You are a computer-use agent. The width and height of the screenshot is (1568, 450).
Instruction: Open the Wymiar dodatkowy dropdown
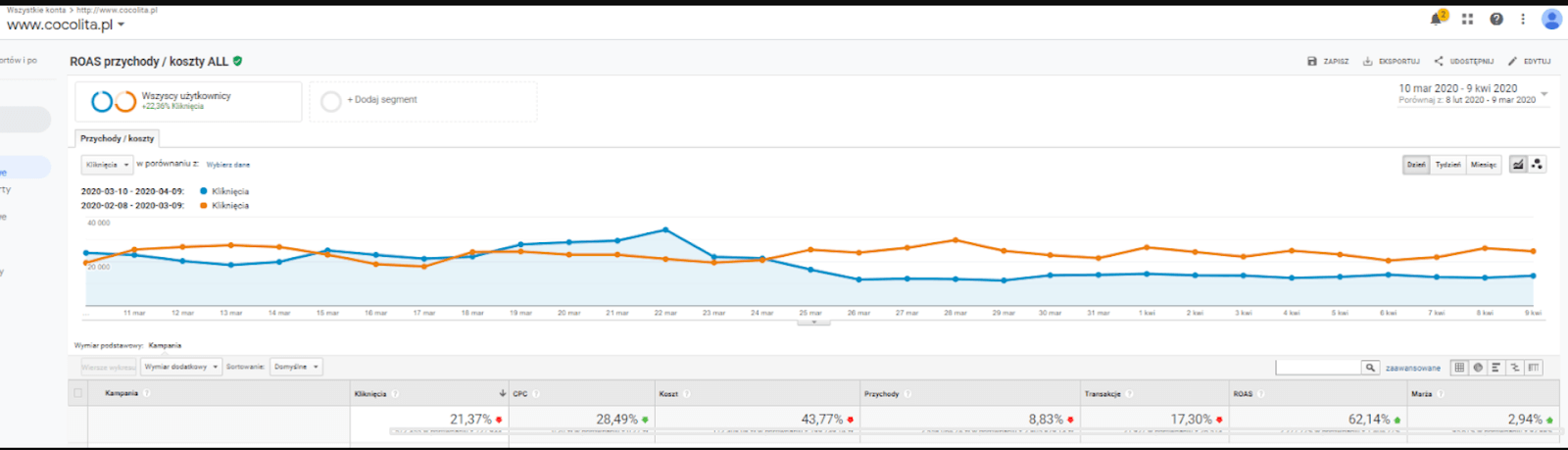pos(181,367)
